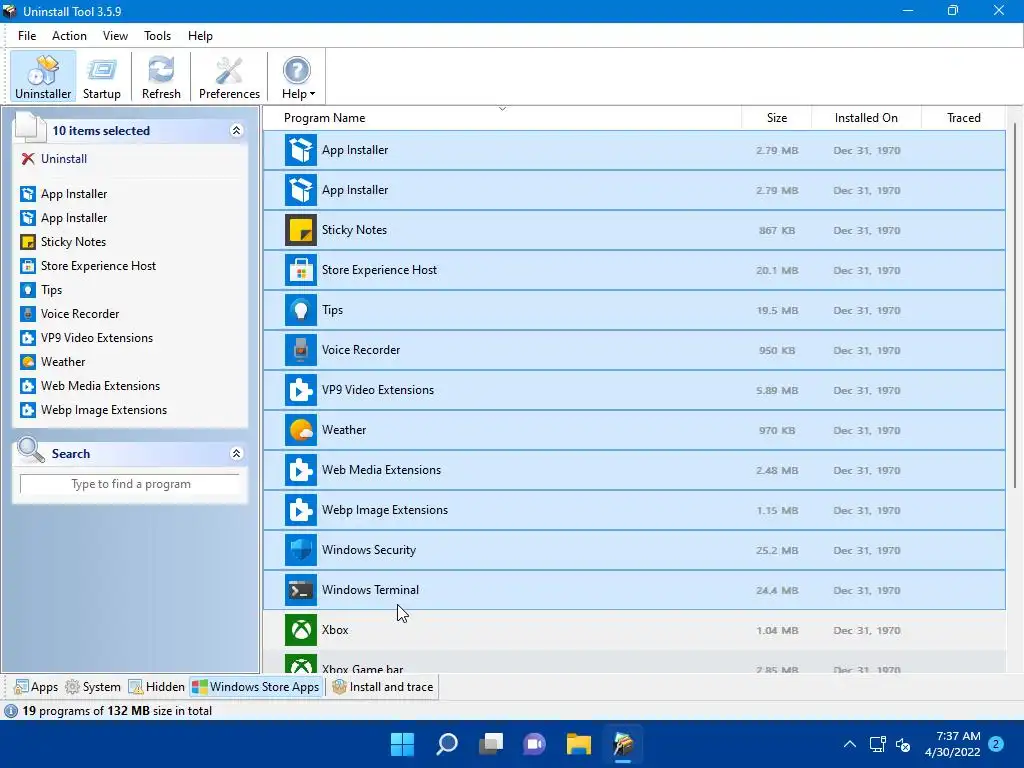The image size is (1024, 768).
Task: Click the Store Experience Host sidebar icon
Action: pyautogui.click(x=27, y=266)
